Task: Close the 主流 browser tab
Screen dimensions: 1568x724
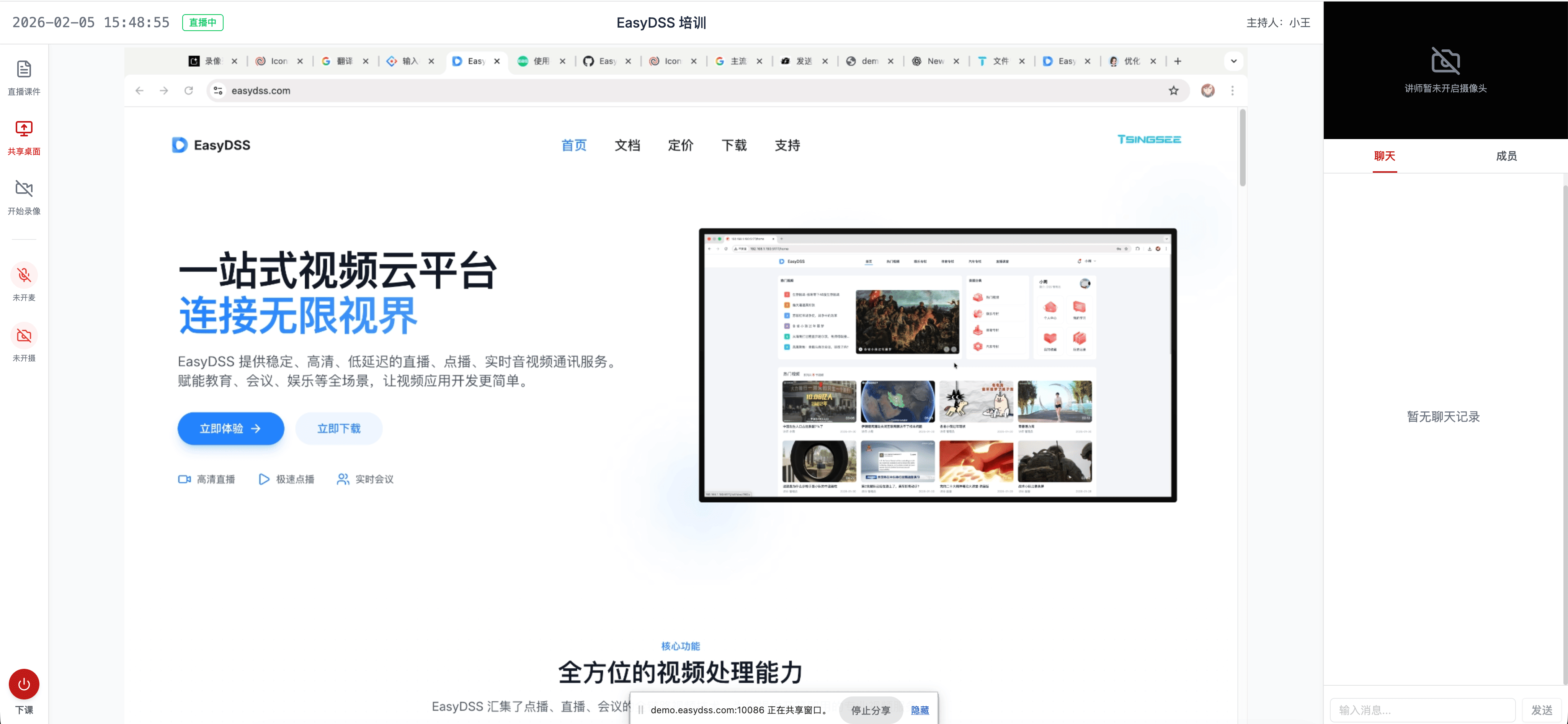Action: (759, 61)
